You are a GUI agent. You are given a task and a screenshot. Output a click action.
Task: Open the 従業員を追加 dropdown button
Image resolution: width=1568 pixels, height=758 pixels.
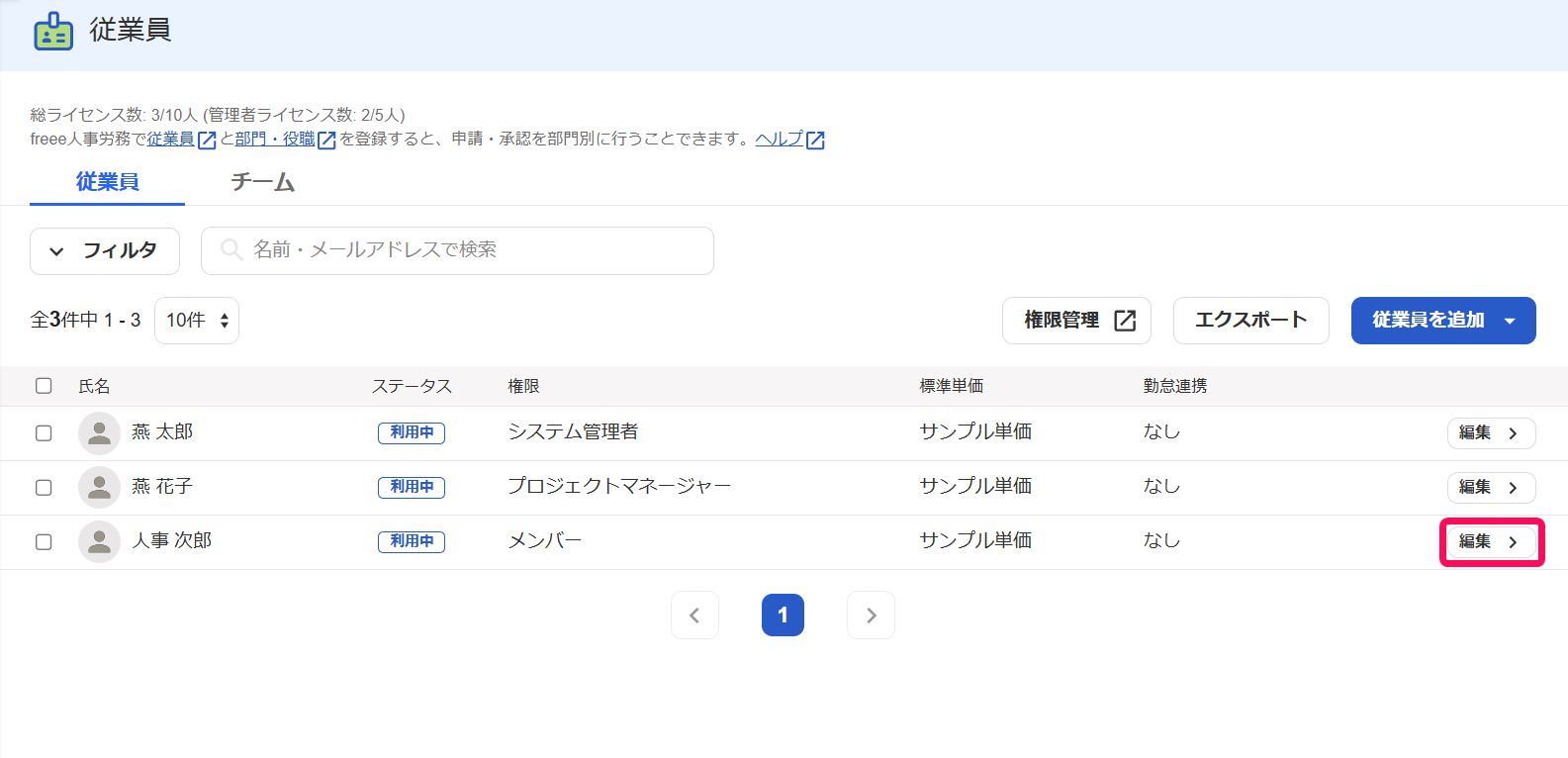[x=1443, y=321]
